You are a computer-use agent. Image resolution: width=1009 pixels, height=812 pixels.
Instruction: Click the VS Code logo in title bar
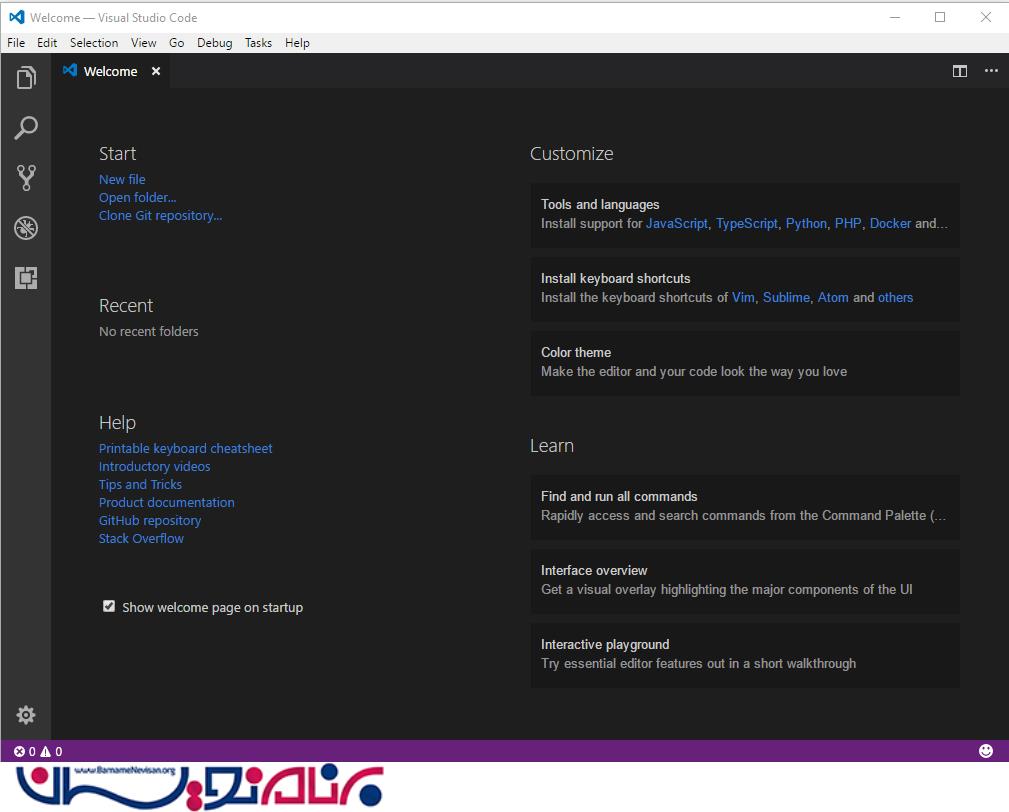(x=17, y=17)
